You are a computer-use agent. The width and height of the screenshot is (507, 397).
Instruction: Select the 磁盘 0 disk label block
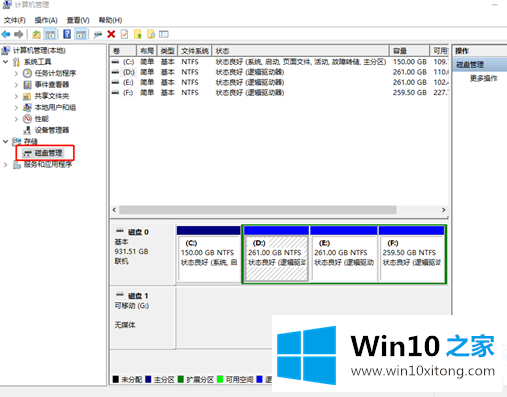click(143, 254)
